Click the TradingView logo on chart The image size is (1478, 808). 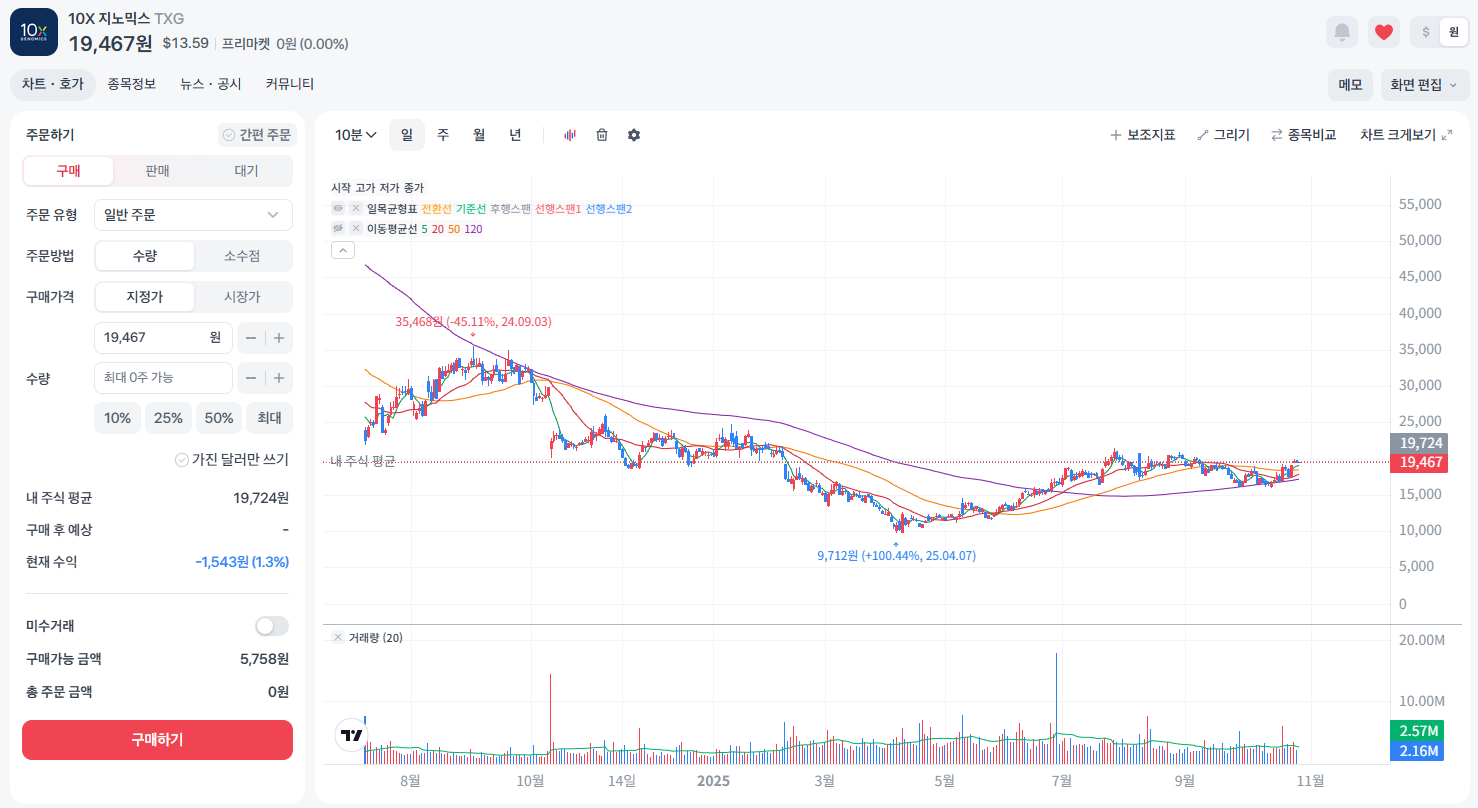(352, 735)
